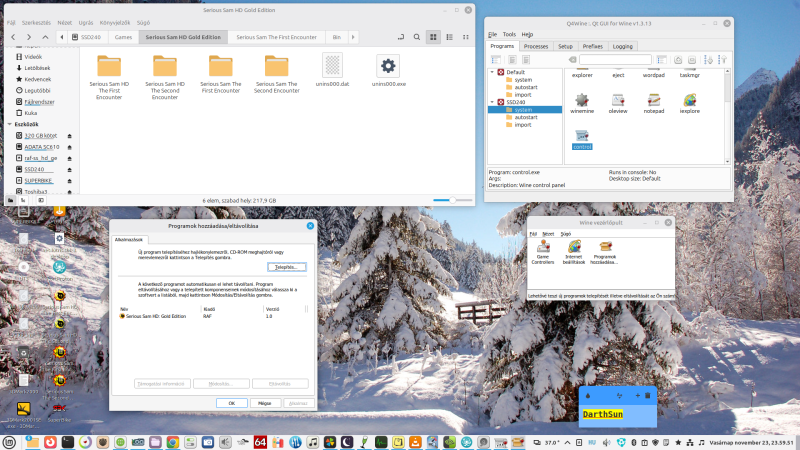This screenshot has width=800, height=450.
Task: Click the Games path segment
Action: pyautogui.click(x=123, y=37)
